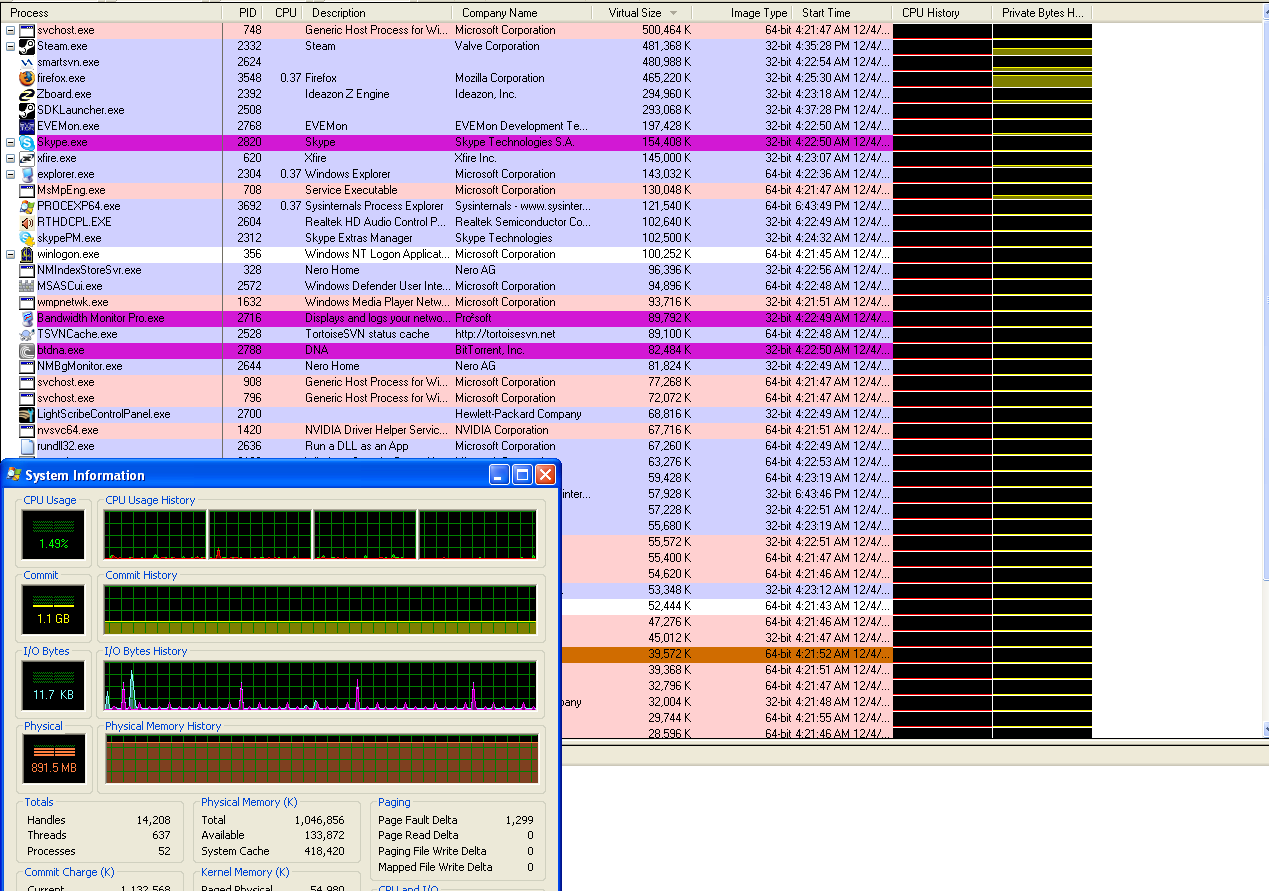1269x891 pixels.
Task: Click the "TortoiseSVN status cache" description
Action: click(x=367, y=334)
